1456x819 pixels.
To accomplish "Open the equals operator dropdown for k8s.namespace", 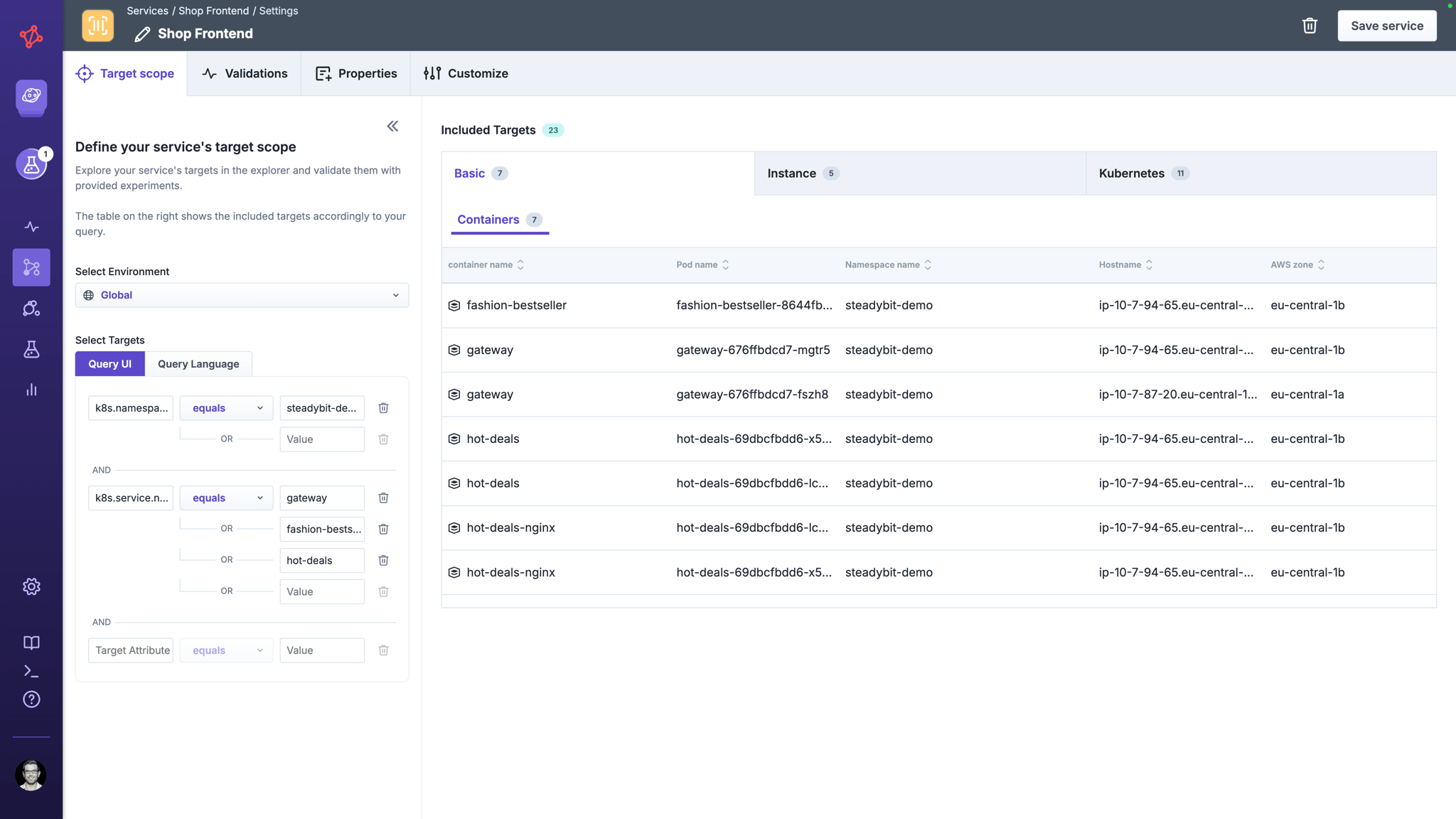I will pyautogui.click(x=226, y=408).
